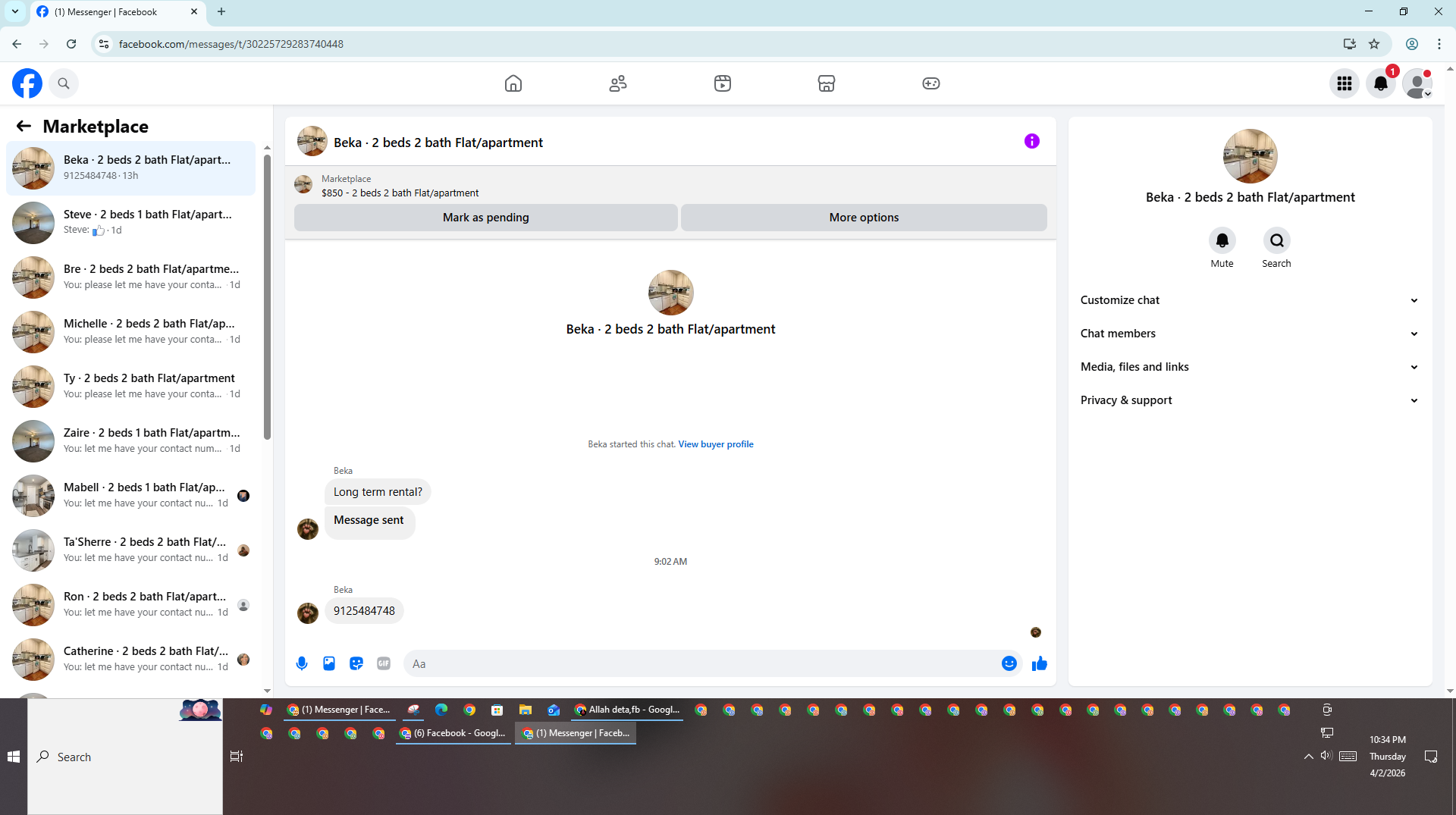Click the message input field Aa

click(x=701, y=663)
